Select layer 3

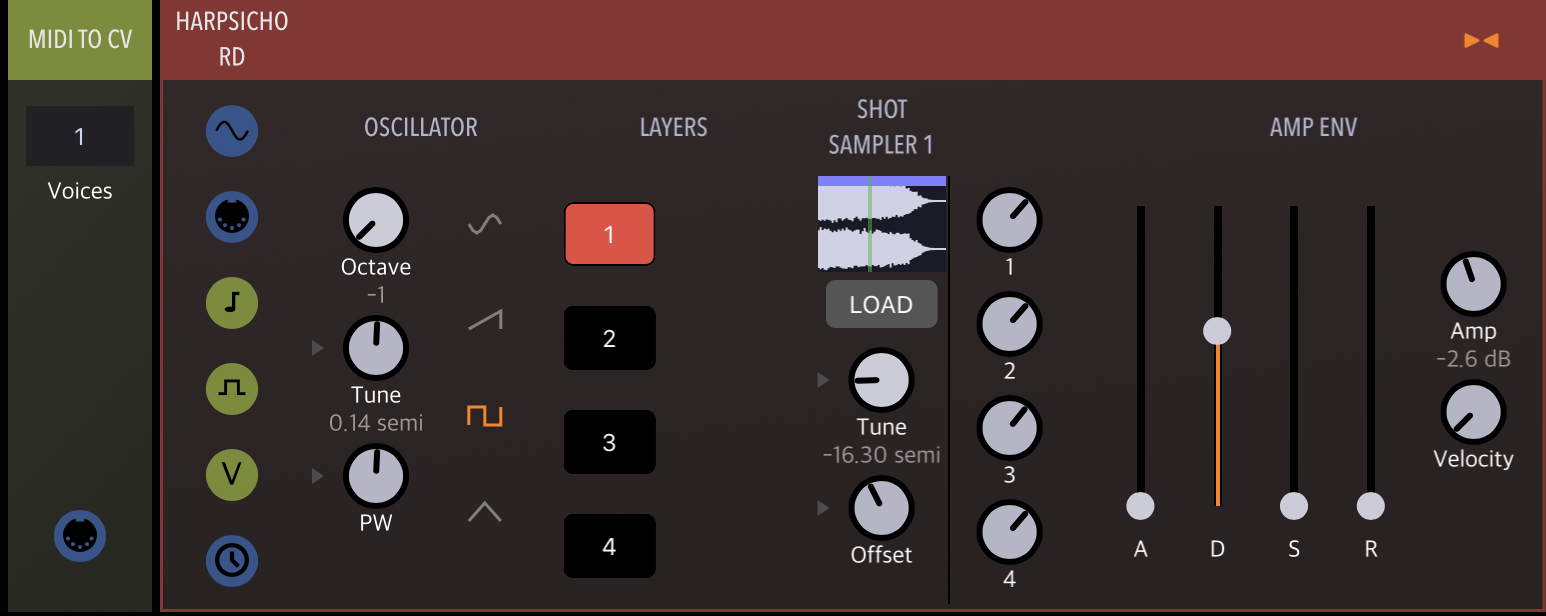click(x=609, y=442)
